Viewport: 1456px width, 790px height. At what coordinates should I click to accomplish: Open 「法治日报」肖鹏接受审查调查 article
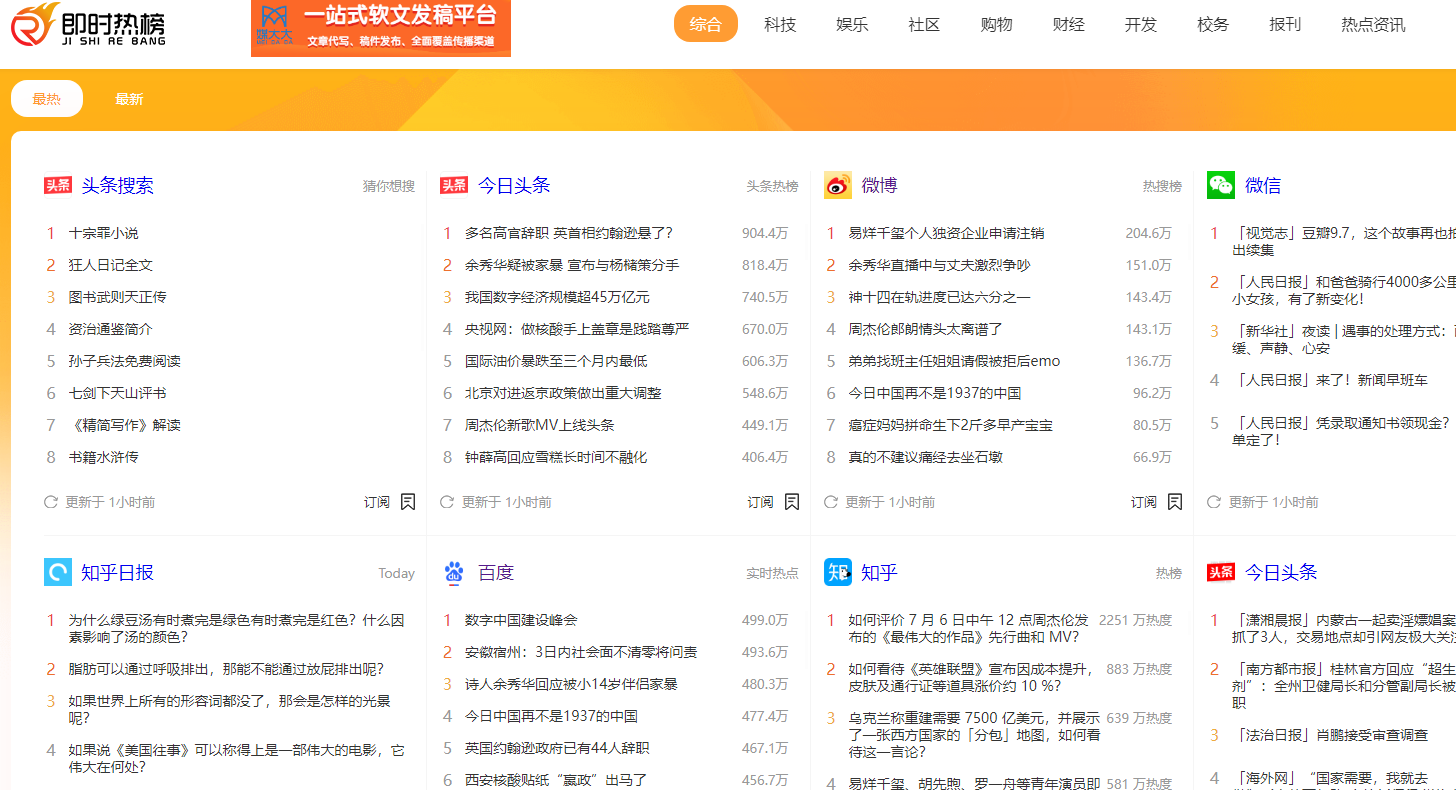pos(1330,735)
